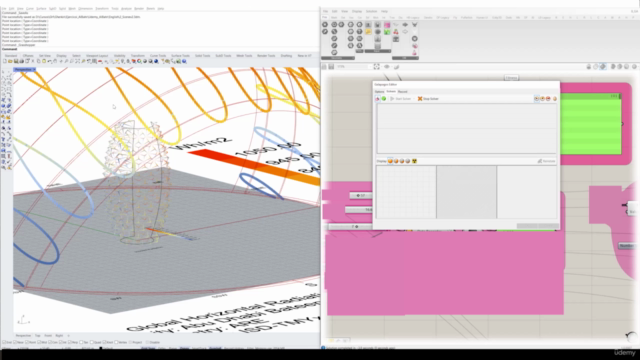Click Udemy logo in bottom corner
Viewport: 640px width, 360px height.
click(x=625, y=352)
